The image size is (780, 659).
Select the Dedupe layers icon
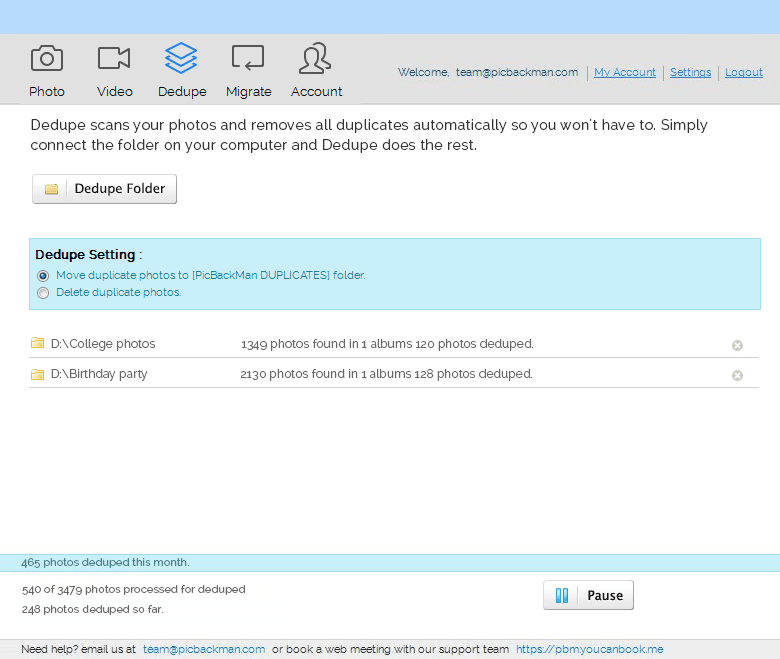(181, 58)
